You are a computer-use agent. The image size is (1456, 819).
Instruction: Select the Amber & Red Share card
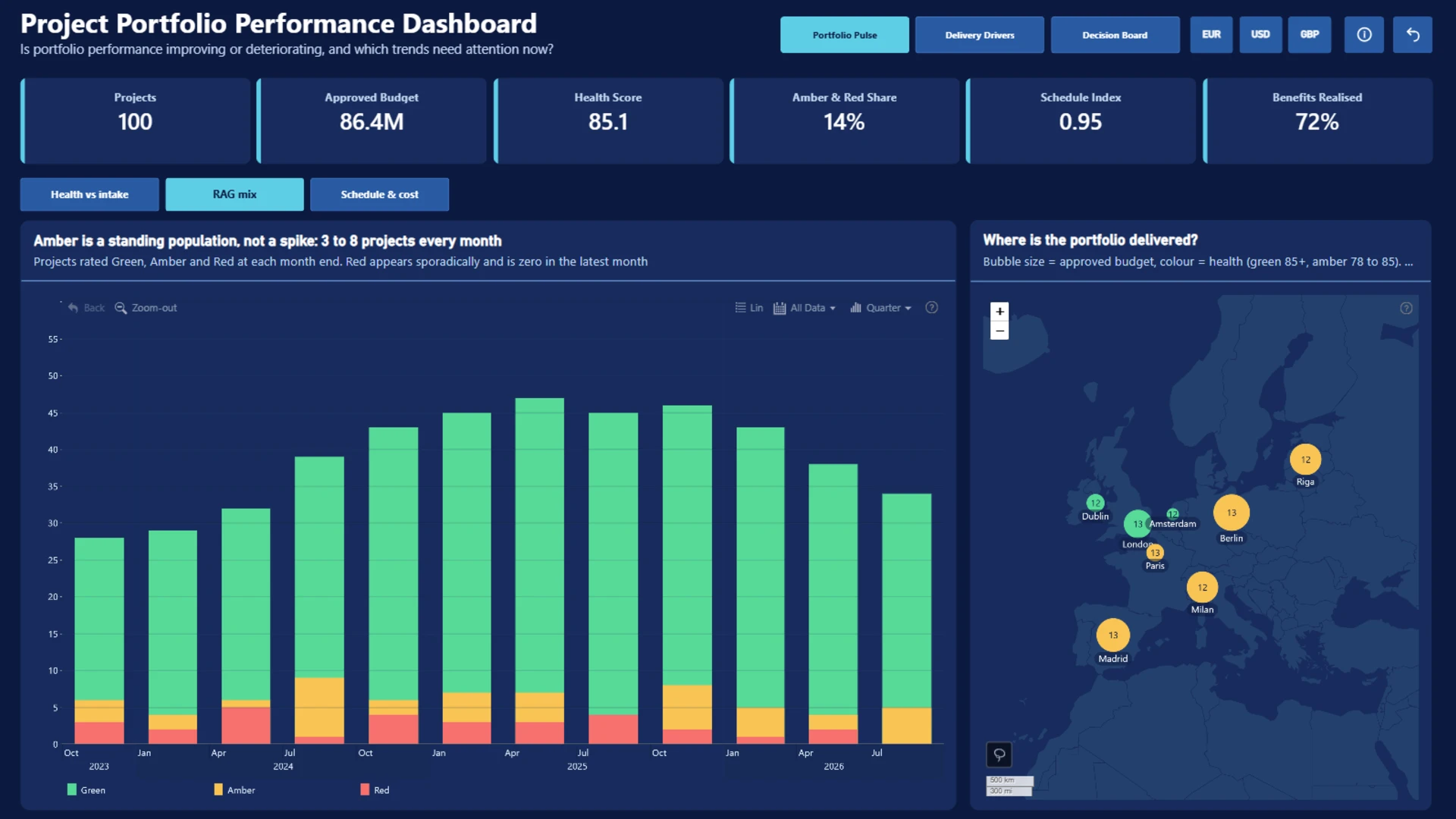tap(844, 121)
